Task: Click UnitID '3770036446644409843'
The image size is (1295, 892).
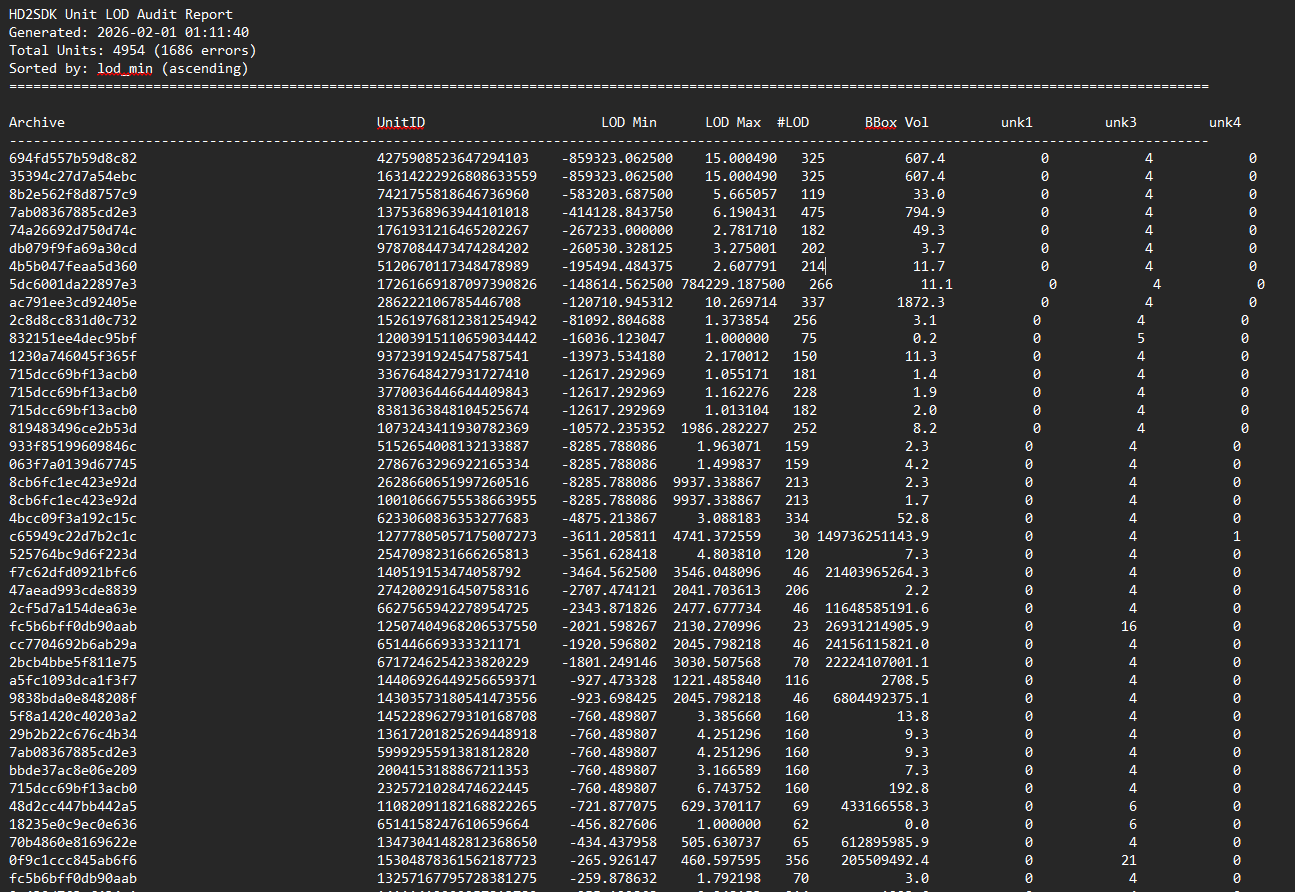Action: coord(453,393)
